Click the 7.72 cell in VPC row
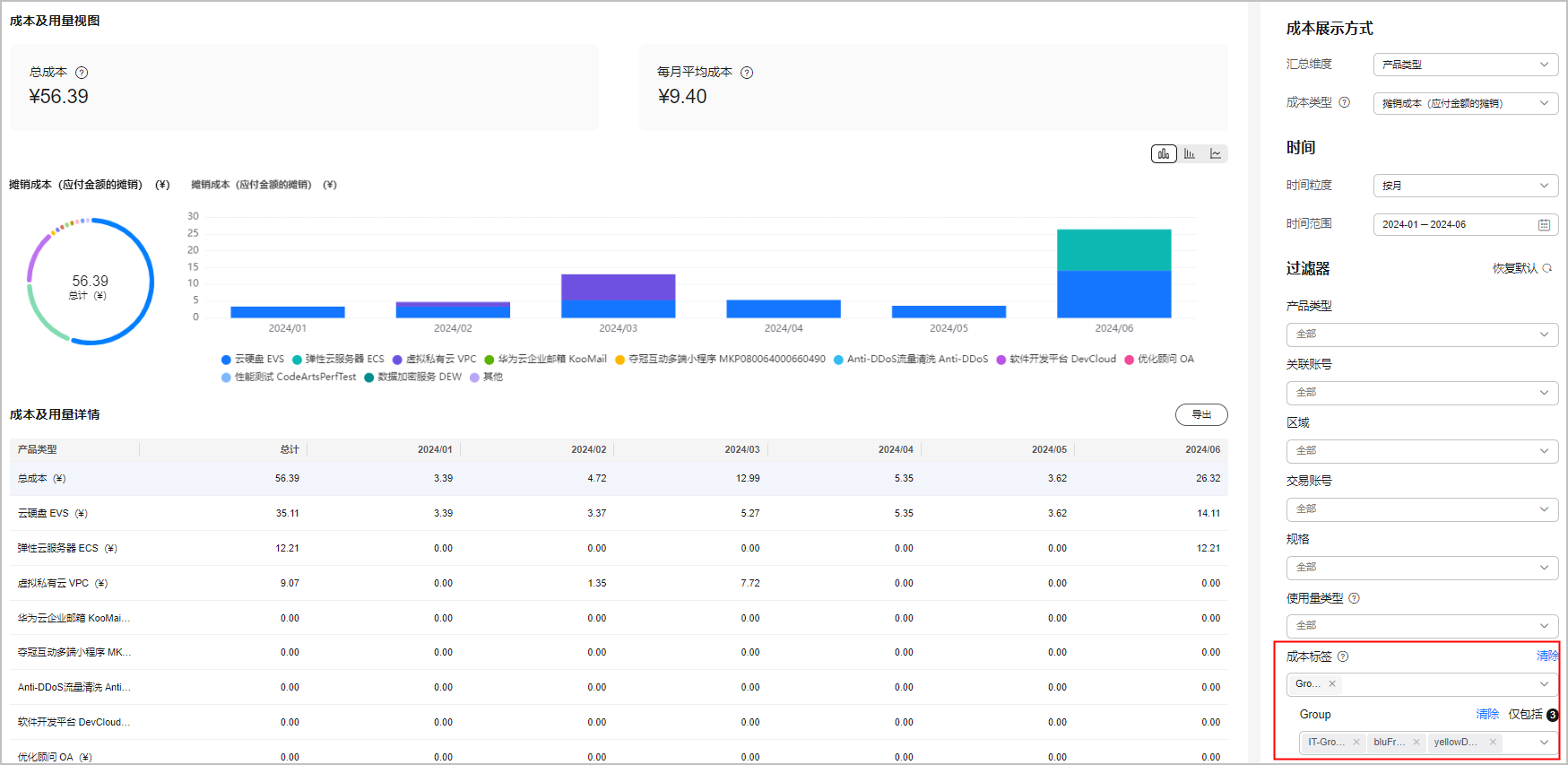Image resolution: width=1568 pixels, height=765 pixels. pos(750,584)
